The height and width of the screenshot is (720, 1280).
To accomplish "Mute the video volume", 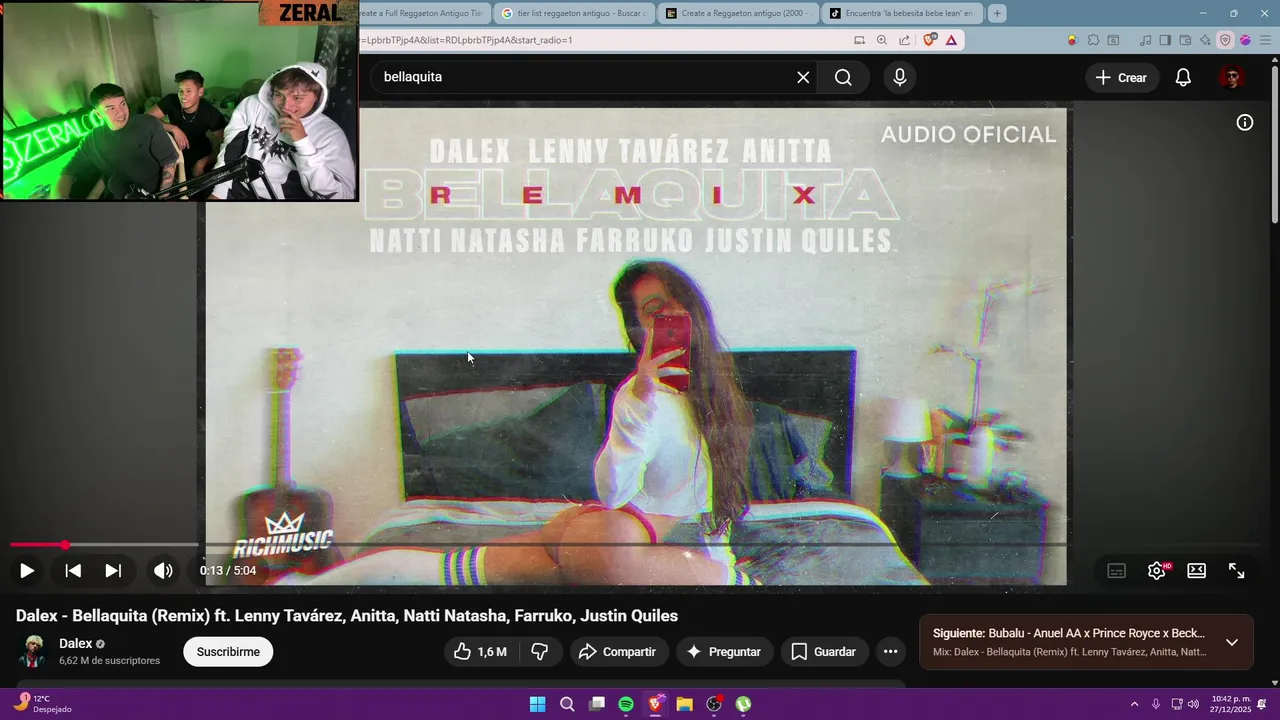I will pyautogui.click(x=163, y=571).
